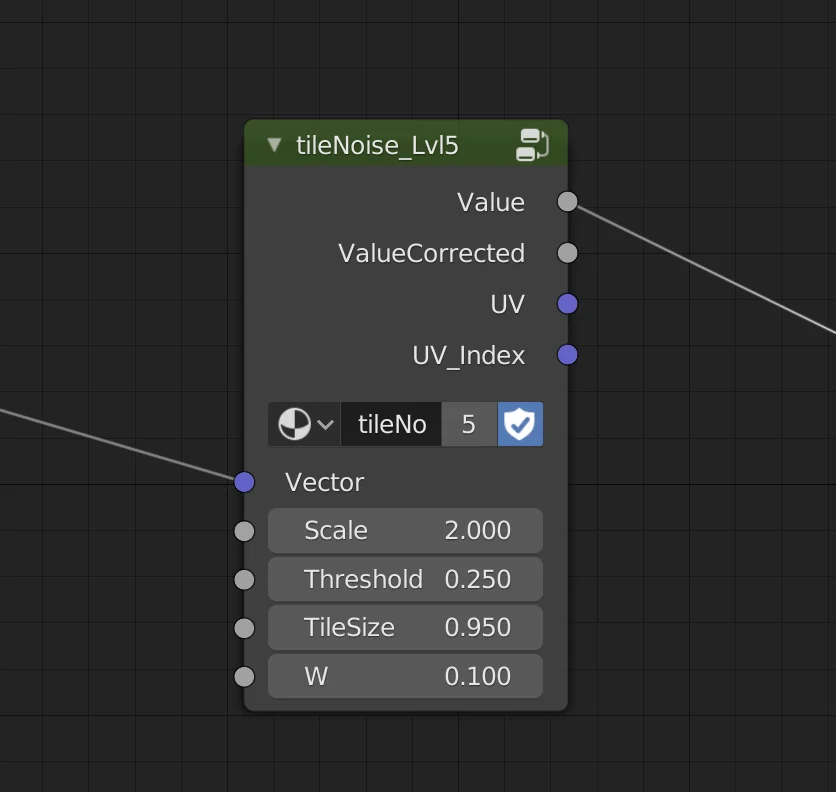Viewport: 836px width, 792px height.
Task: Click the Threshold input socket
Action: (x=244, y=579)
